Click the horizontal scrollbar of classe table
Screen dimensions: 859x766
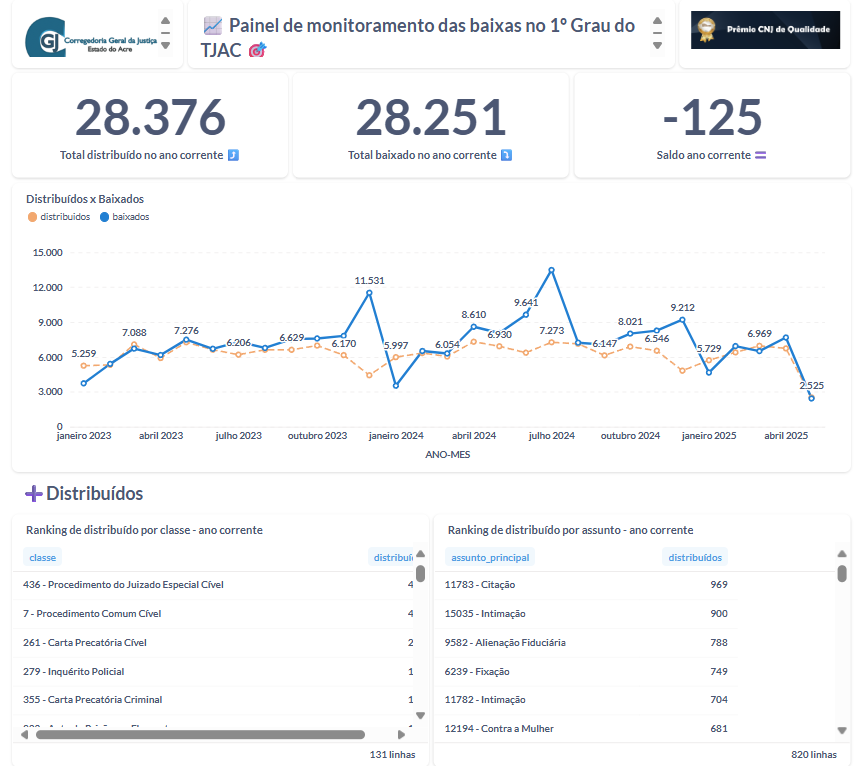[200, 734]
